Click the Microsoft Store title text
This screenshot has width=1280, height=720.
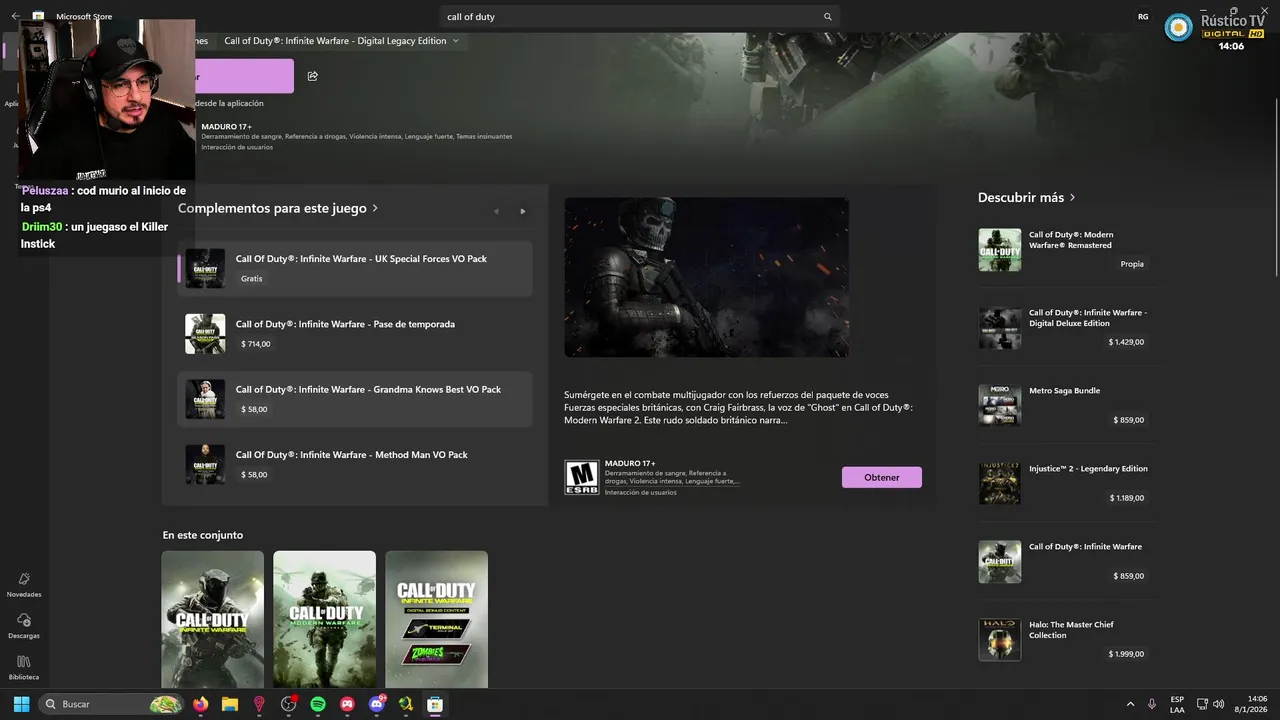(x=84, y=17)
